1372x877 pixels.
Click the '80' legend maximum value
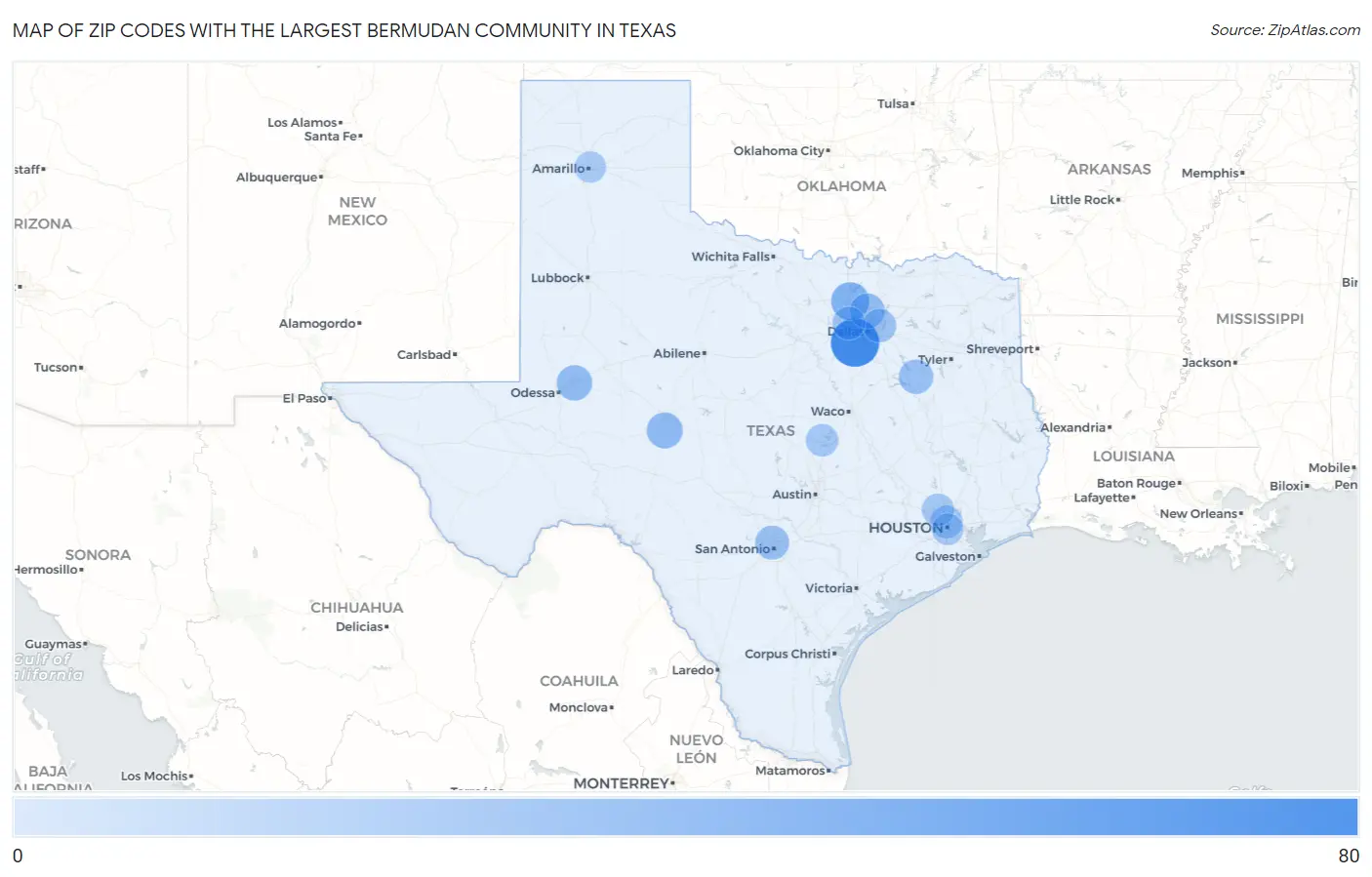click(x=1349, y=856)
